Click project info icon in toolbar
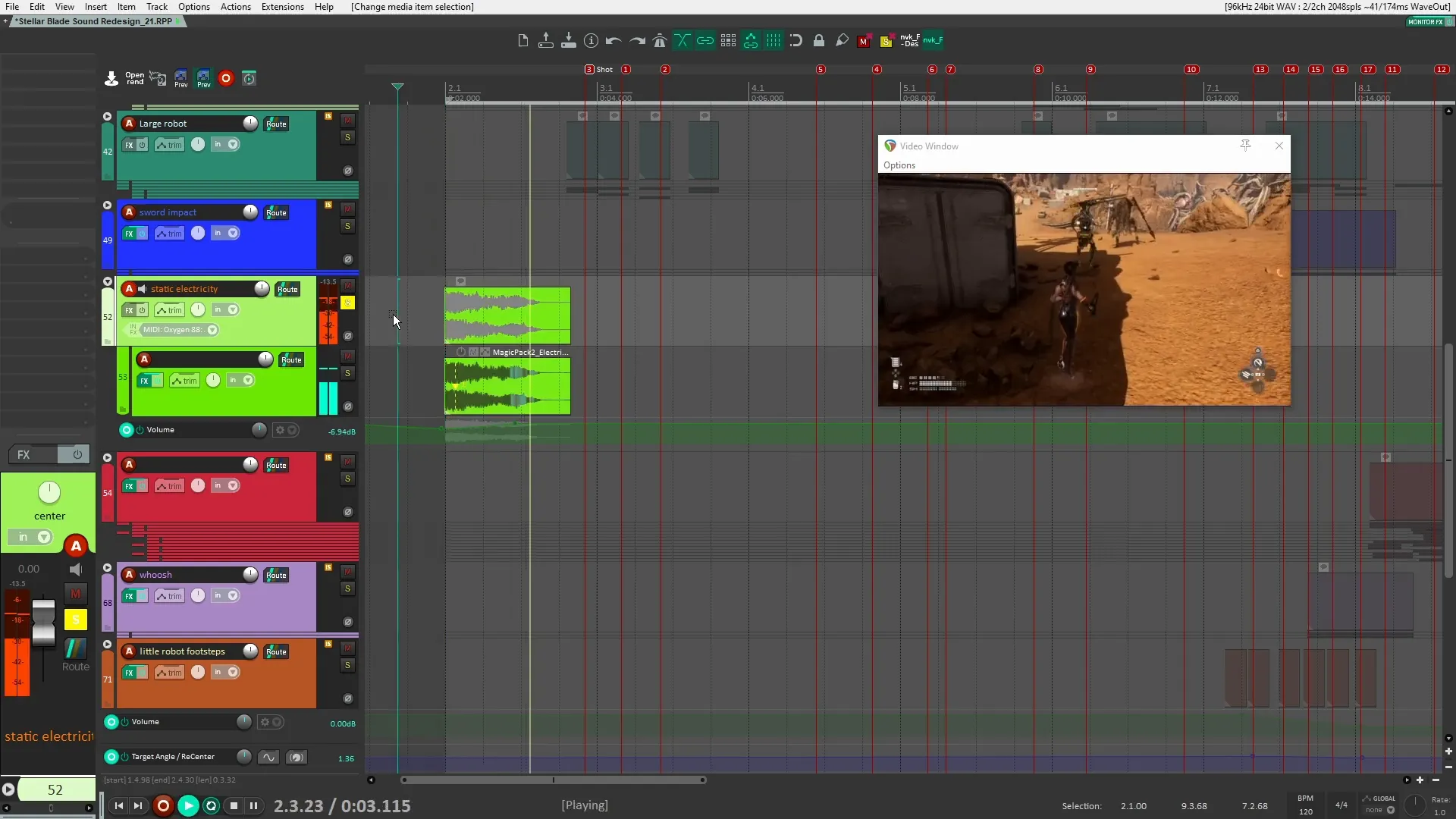 [x=591, y=41]
